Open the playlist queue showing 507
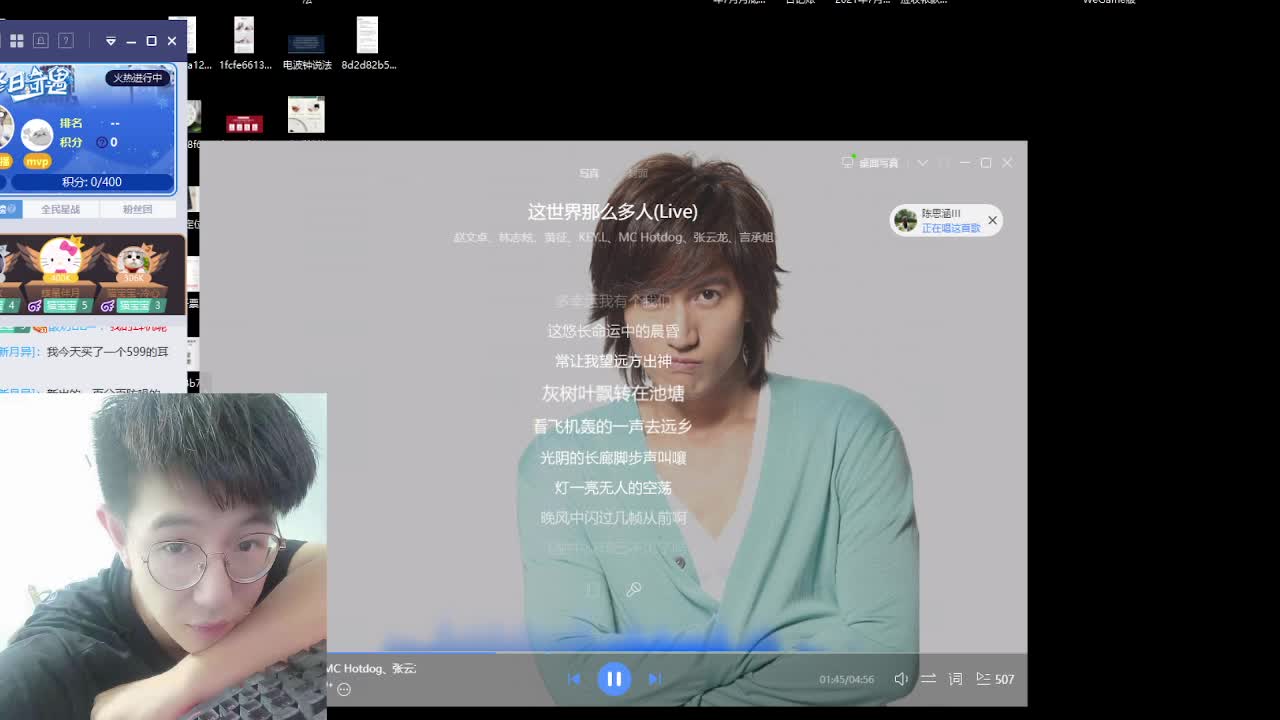This screenshot has height=720, width=1280. tap(995, 679)
